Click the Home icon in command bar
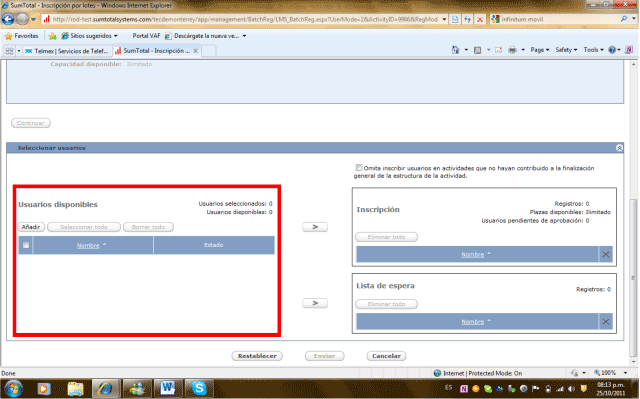Image resolution: width=640 pixels, height=399 pixels. click(455, 50)
